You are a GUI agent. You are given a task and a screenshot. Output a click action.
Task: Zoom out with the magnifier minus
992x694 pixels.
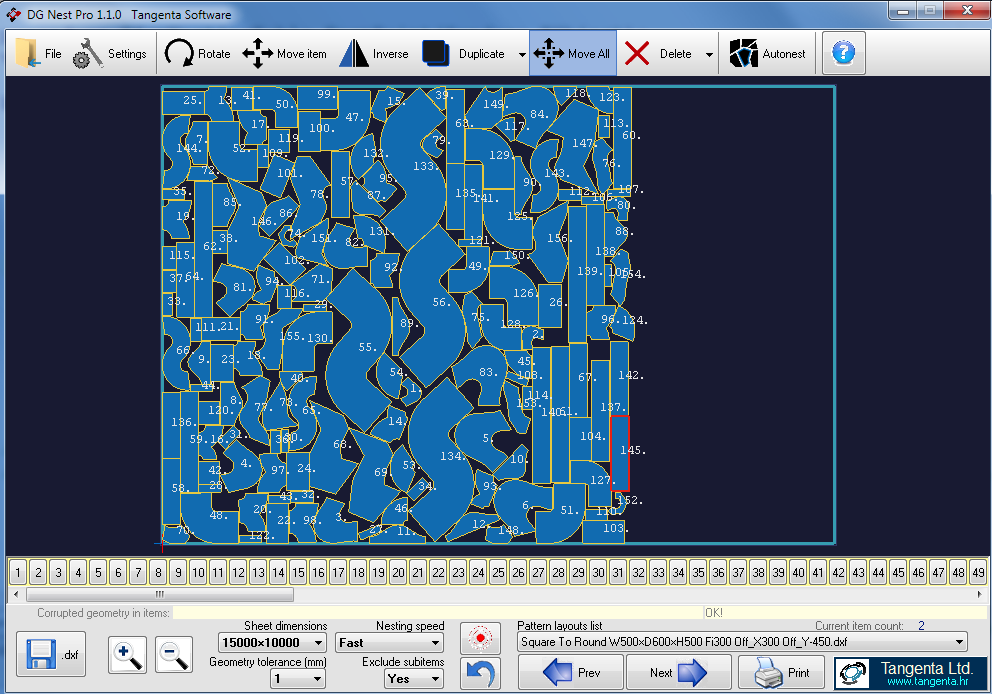click(x=173, y=654)
